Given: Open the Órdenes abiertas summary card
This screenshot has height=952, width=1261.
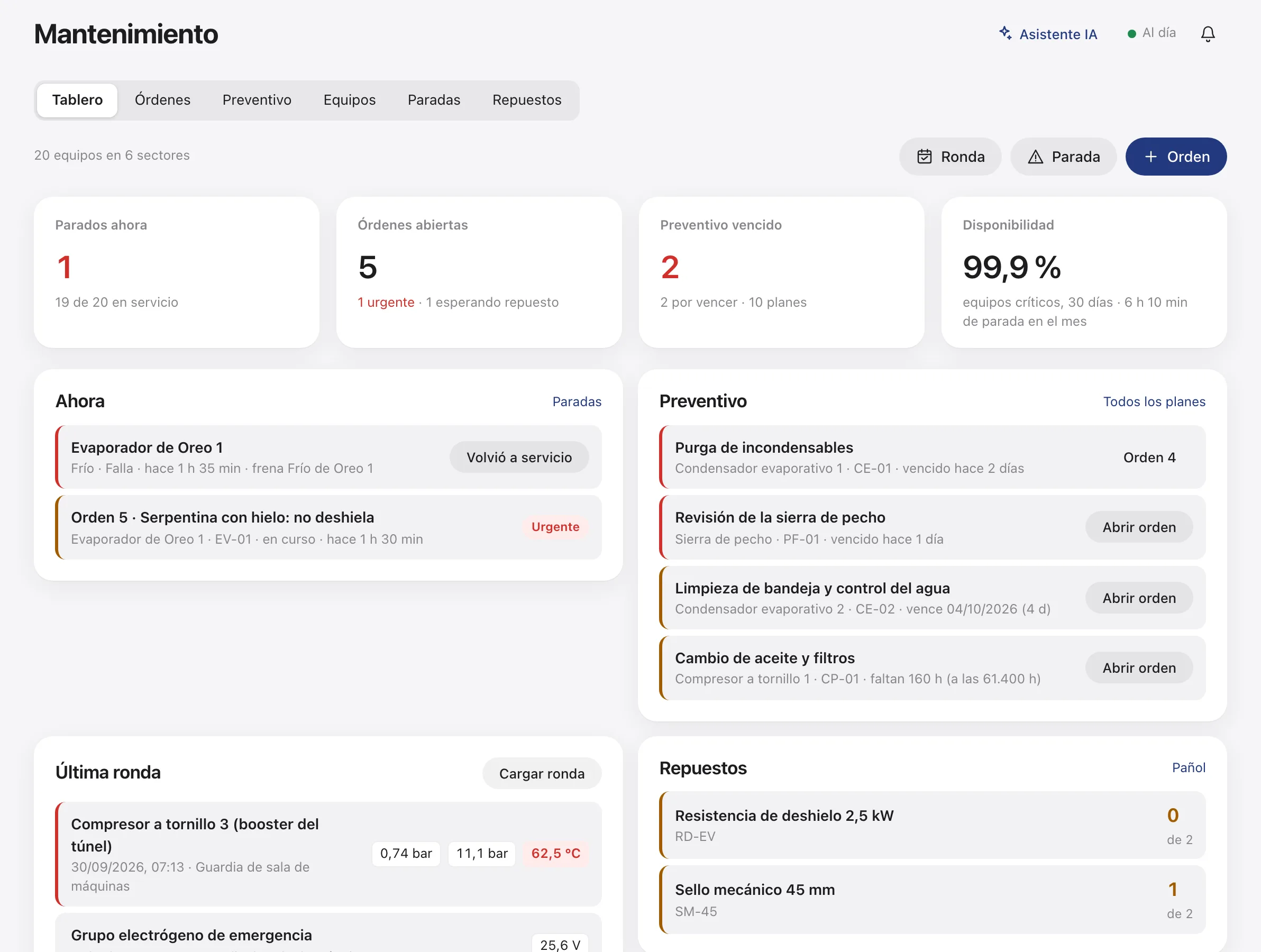Looking at the screenshot, I should tap(479, 272).
